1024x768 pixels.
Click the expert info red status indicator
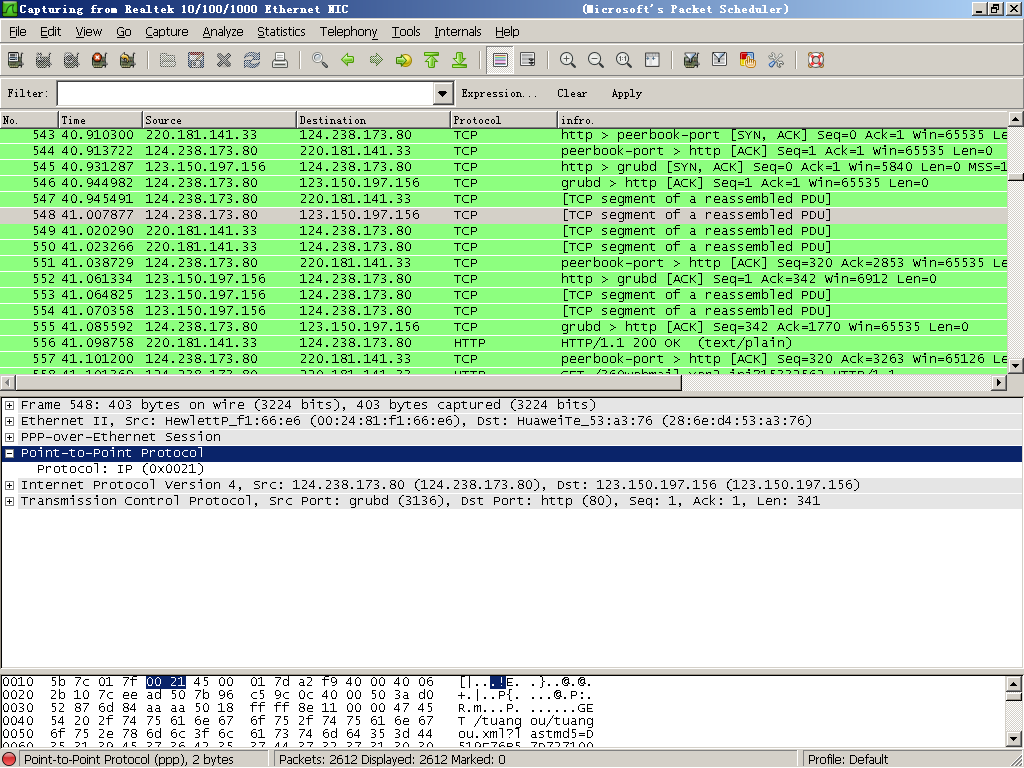(10, 760)
